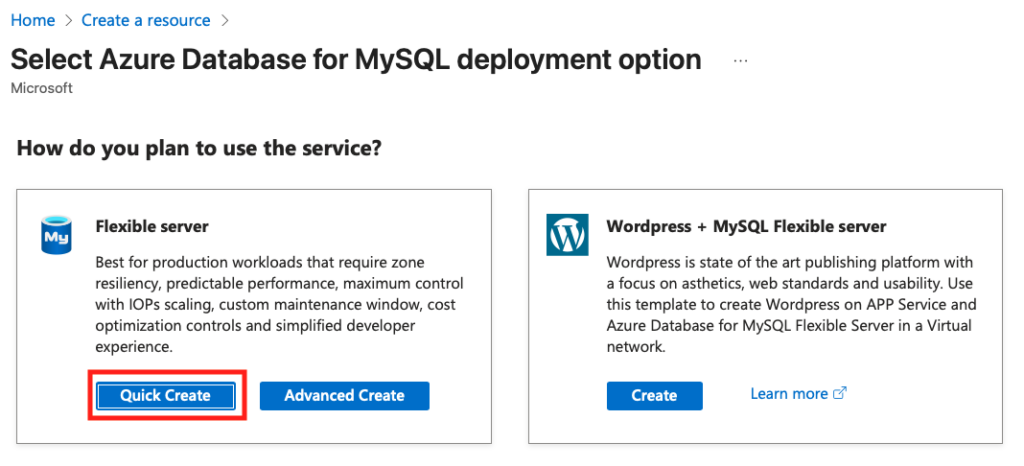
Task: Open the external link icon beside Learn more
Action: tap(840, 394)
